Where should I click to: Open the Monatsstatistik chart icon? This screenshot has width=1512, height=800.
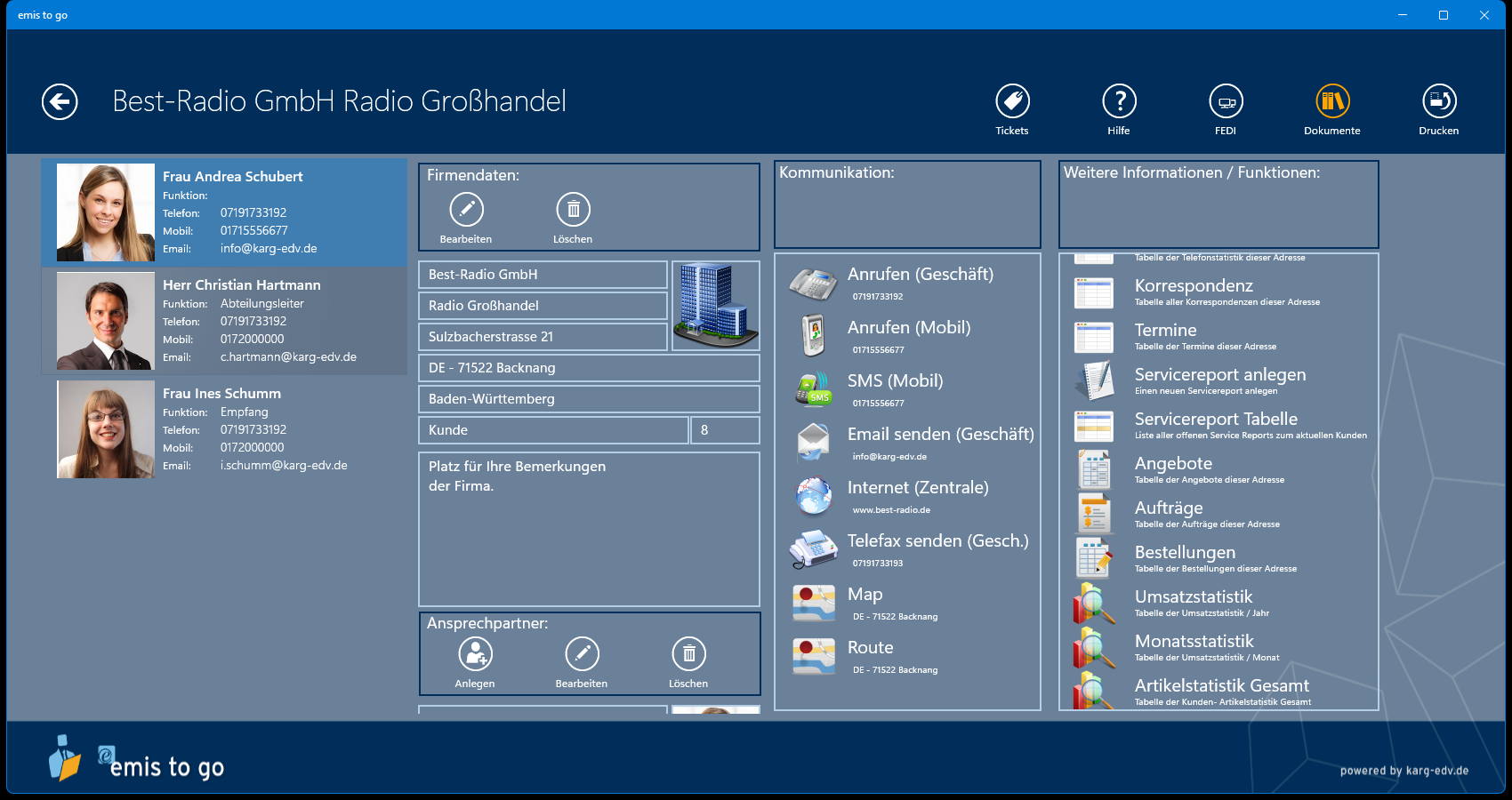(x=1094, y=648)
